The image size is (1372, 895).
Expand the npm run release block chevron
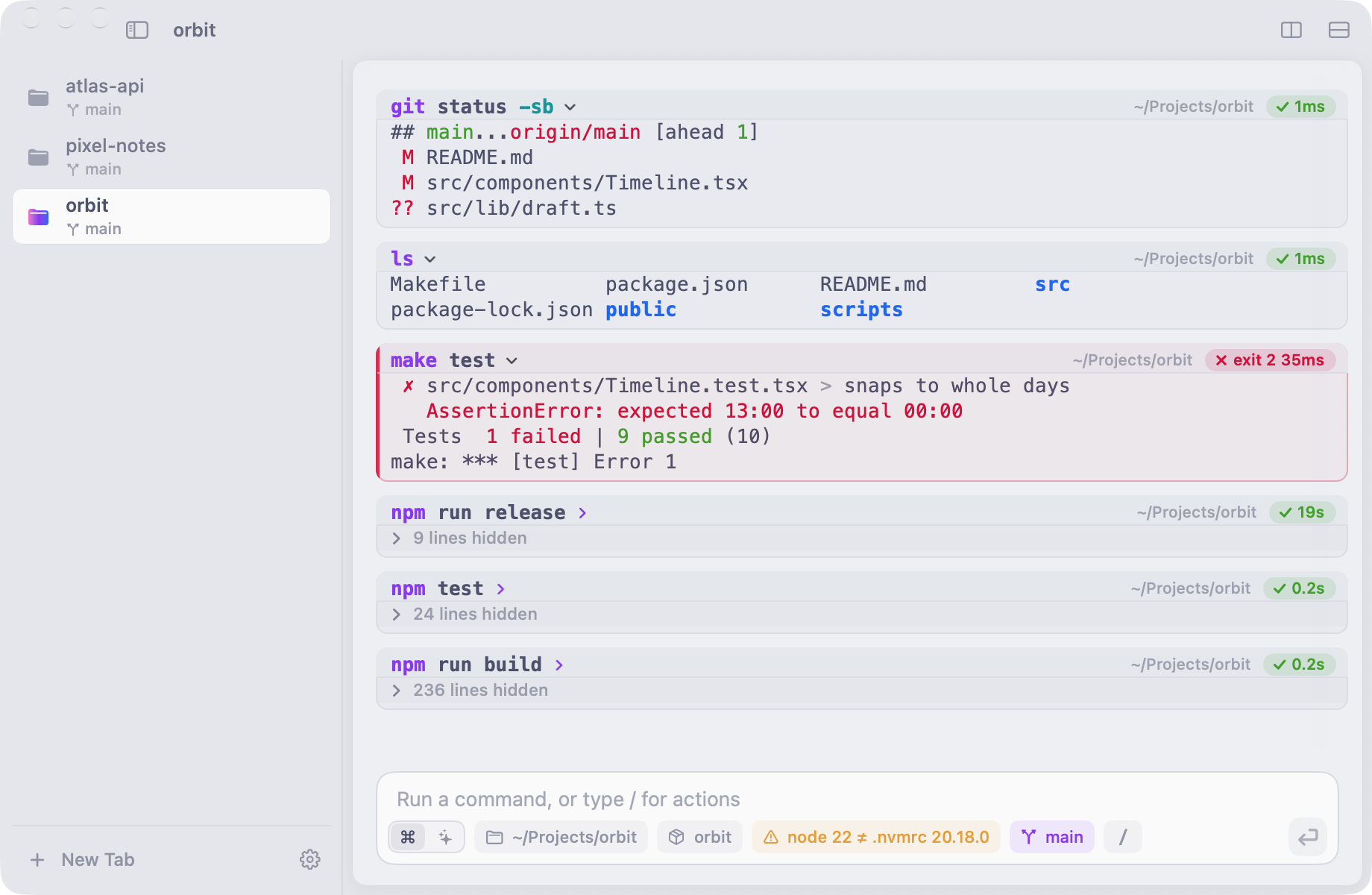(582, 513)
